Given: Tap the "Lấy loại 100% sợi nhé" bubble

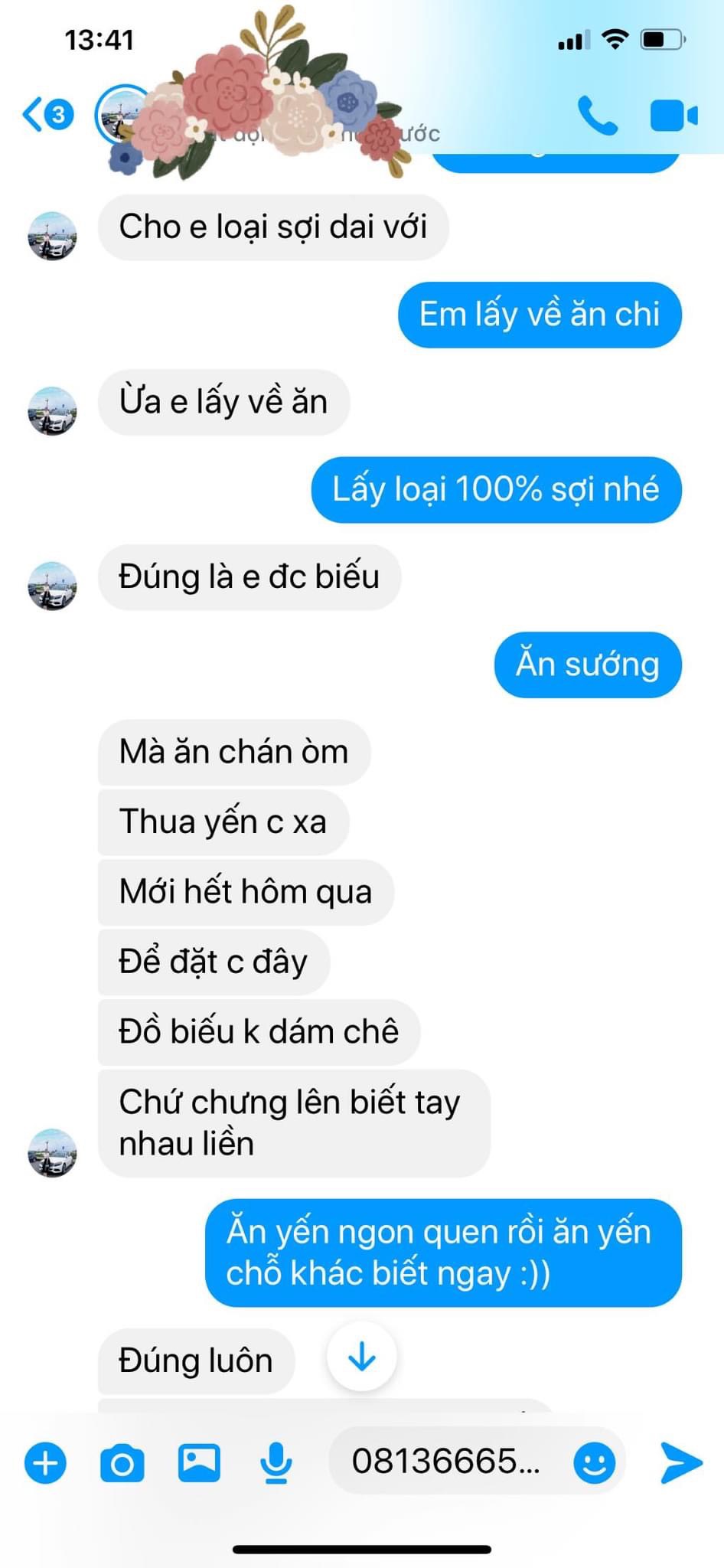Looking at the screenshot, I should (x=496, y=490).
